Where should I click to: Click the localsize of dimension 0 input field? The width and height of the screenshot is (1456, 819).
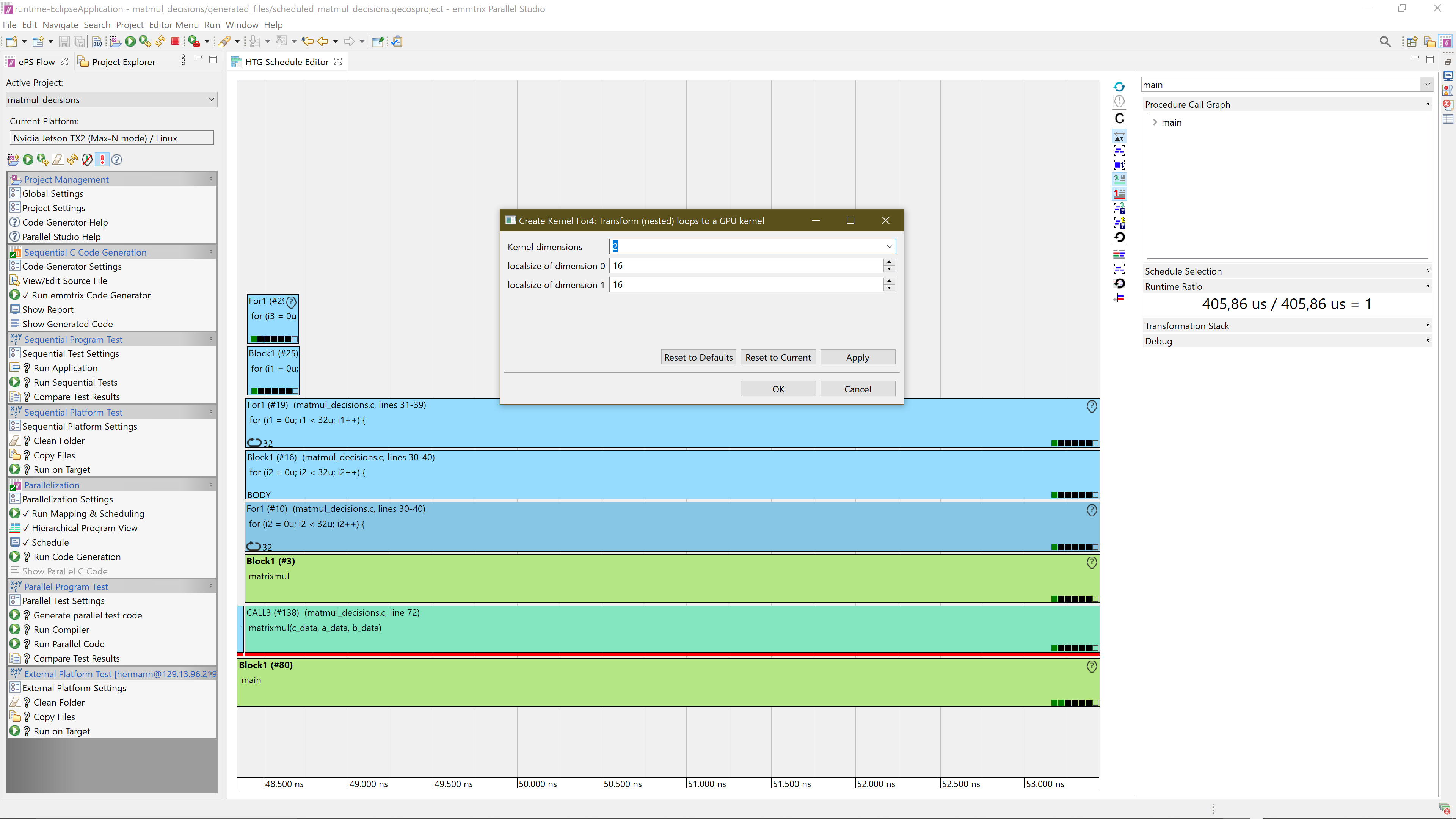tap(746, 266)
